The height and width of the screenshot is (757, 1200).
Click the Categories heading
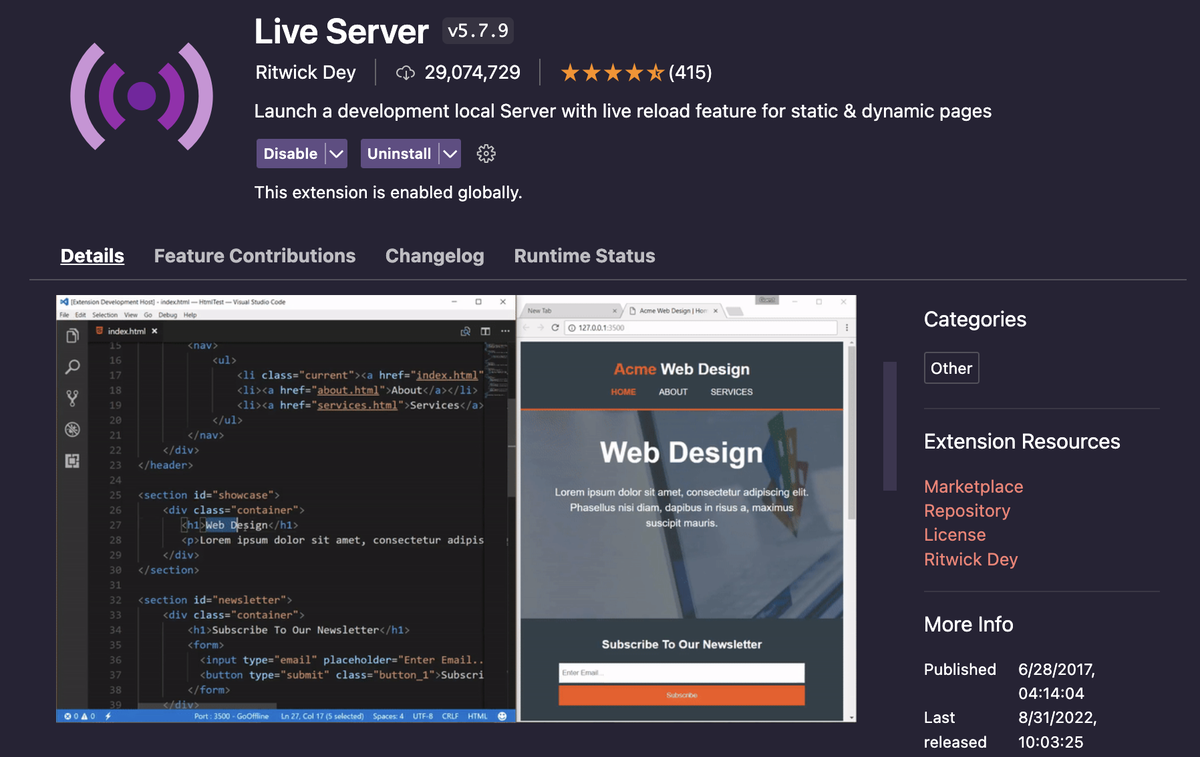pyautogui.click(x=975, y=319)
